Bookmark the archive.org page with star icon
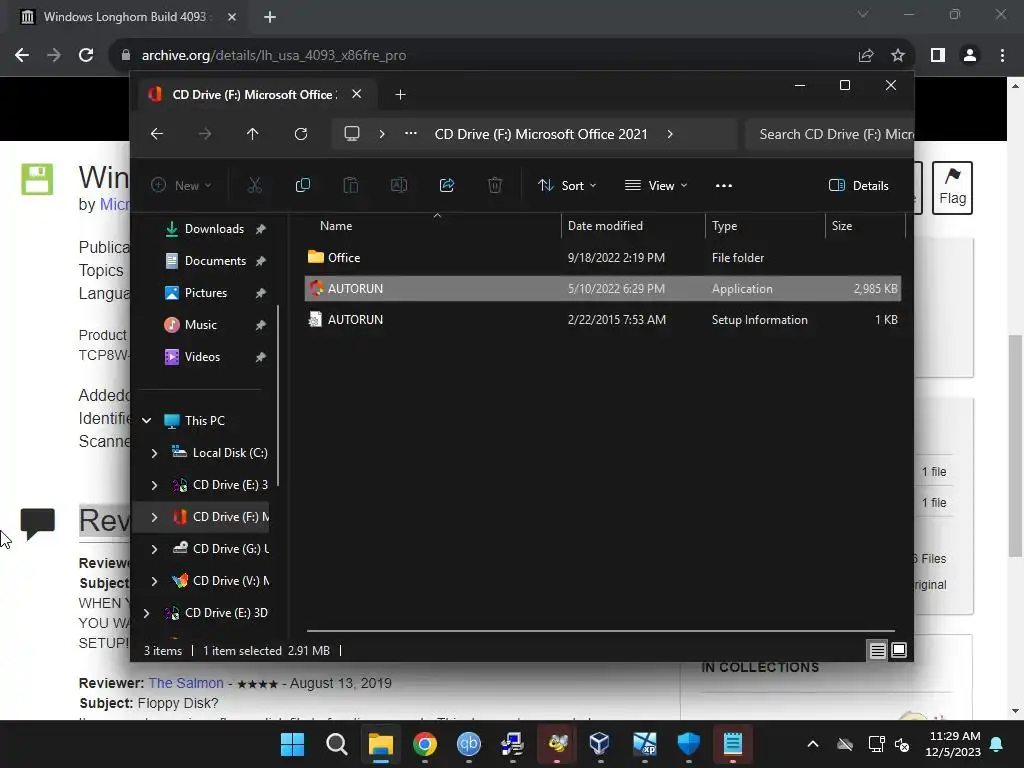The width and height of the screenshot is (1024, 768). click(898, 56)
